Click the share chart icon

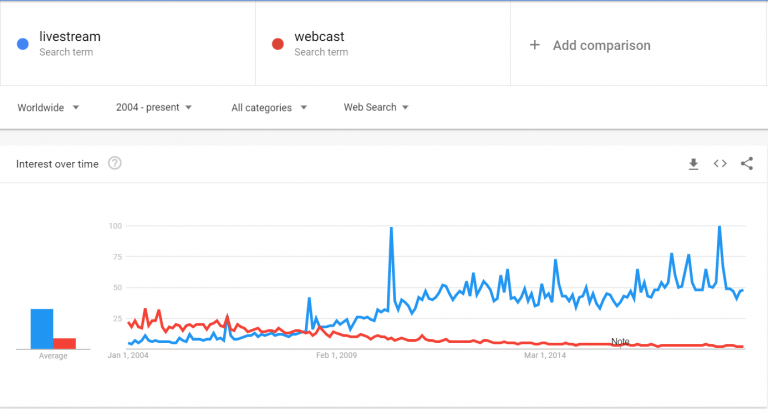pyautogui.click(x=747, y=164)
